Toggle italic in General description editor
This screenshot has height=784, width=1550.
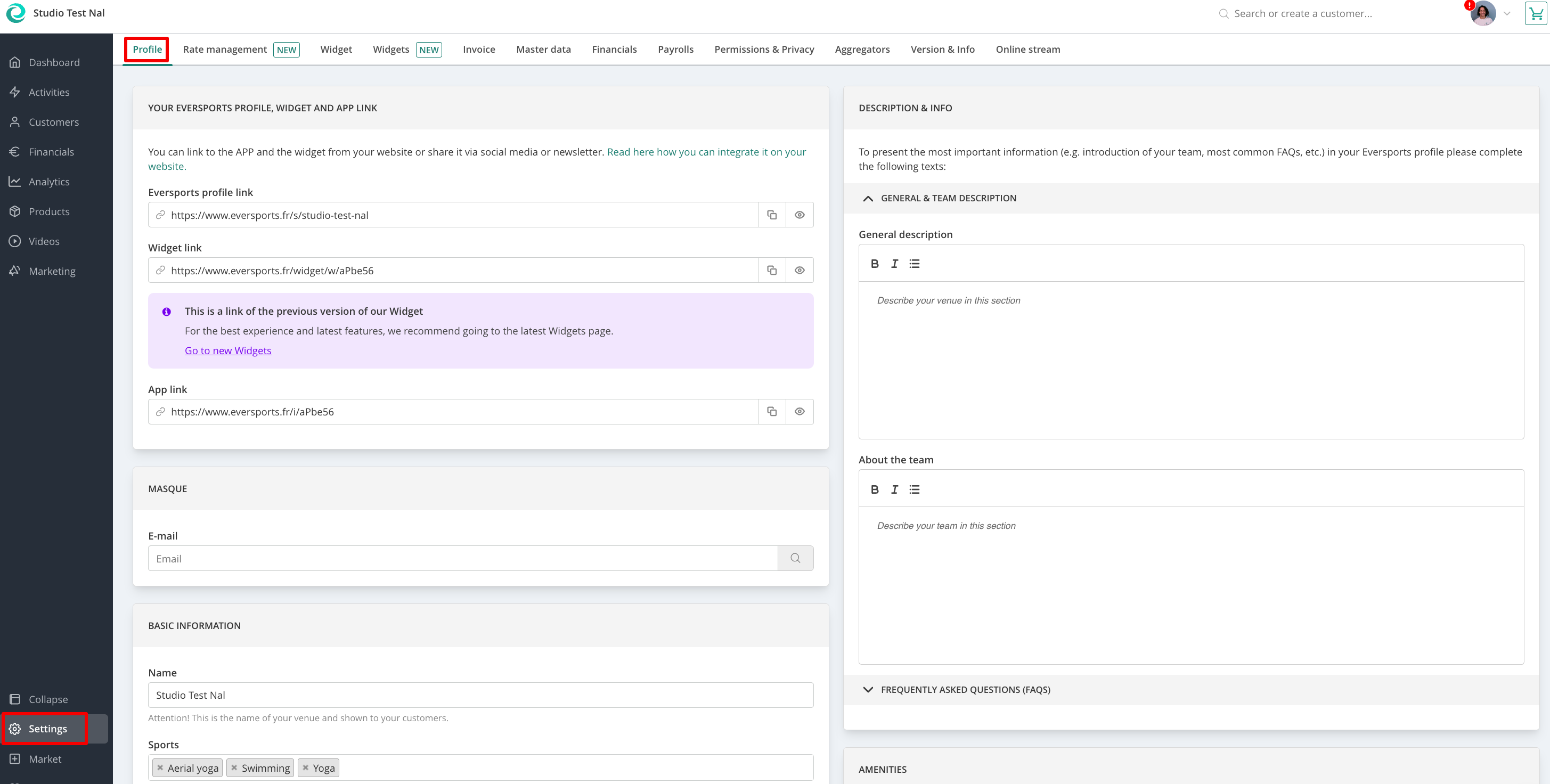(x=895, y=264)
